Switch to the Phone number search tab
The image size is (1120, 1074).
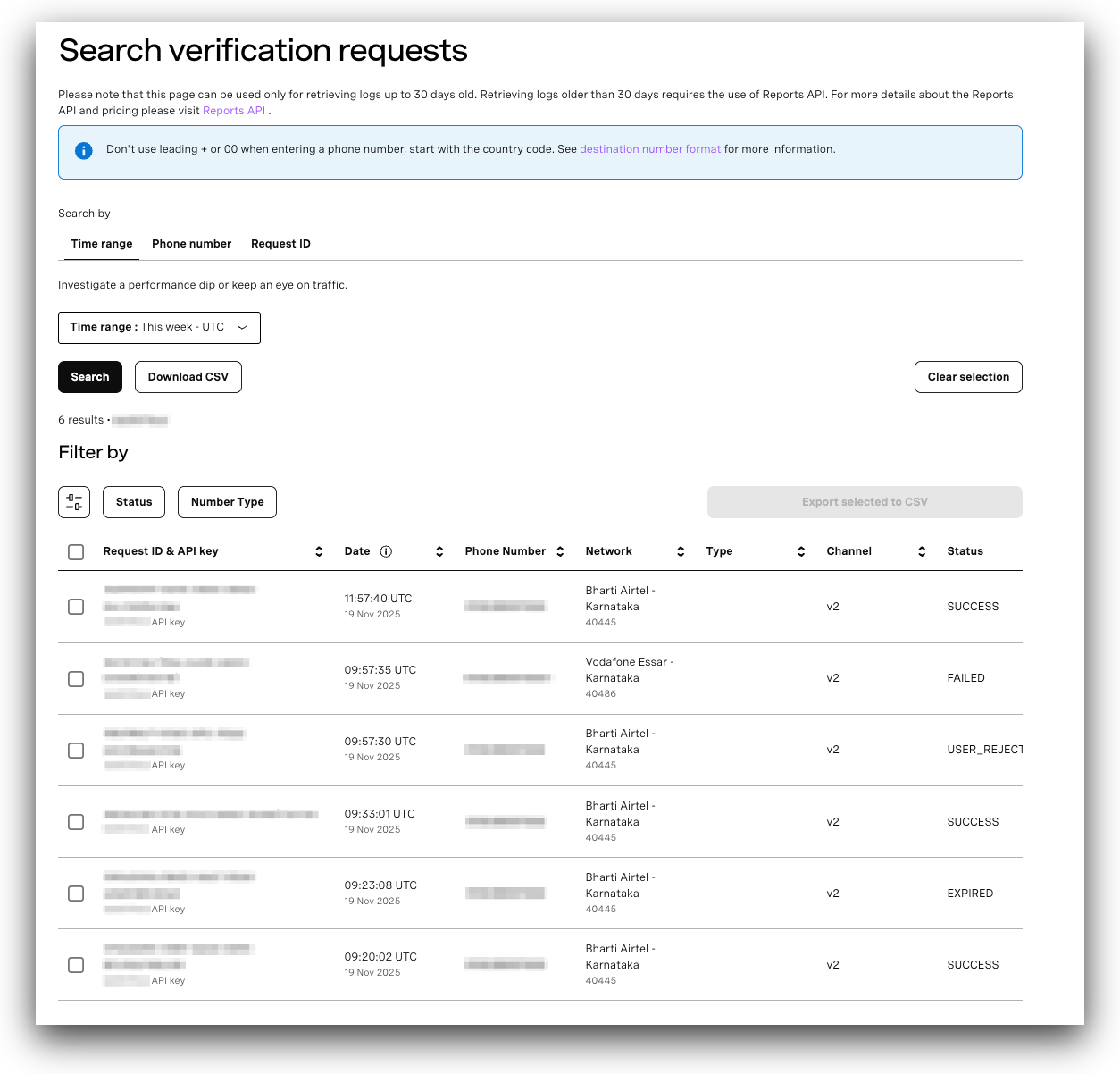(191, 243)
